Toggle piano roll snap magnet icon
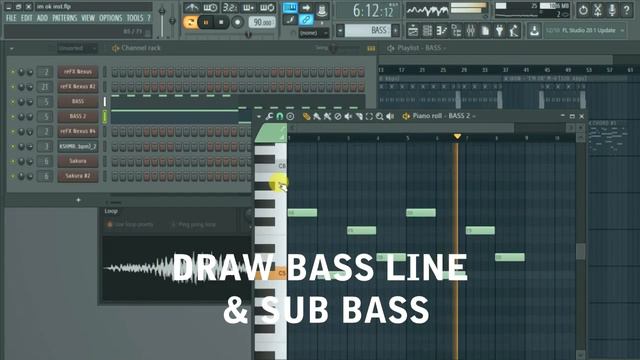Viewport: 640px width, 360px height. point(280,116)
